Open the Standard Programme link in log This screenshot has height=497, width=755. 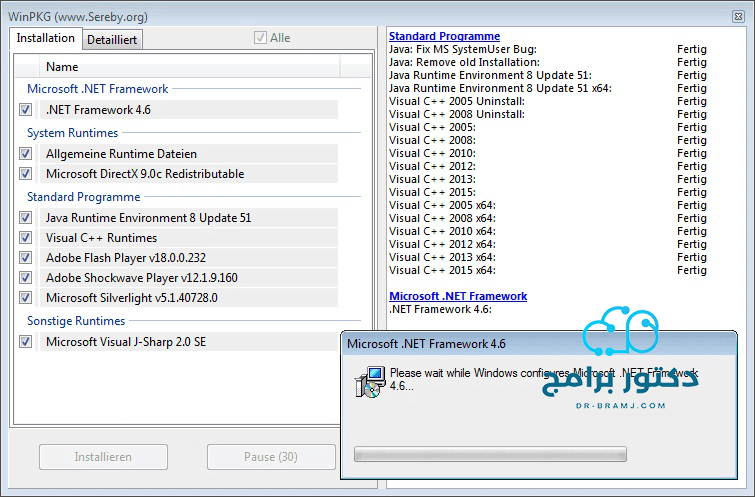tap(444, 36)
